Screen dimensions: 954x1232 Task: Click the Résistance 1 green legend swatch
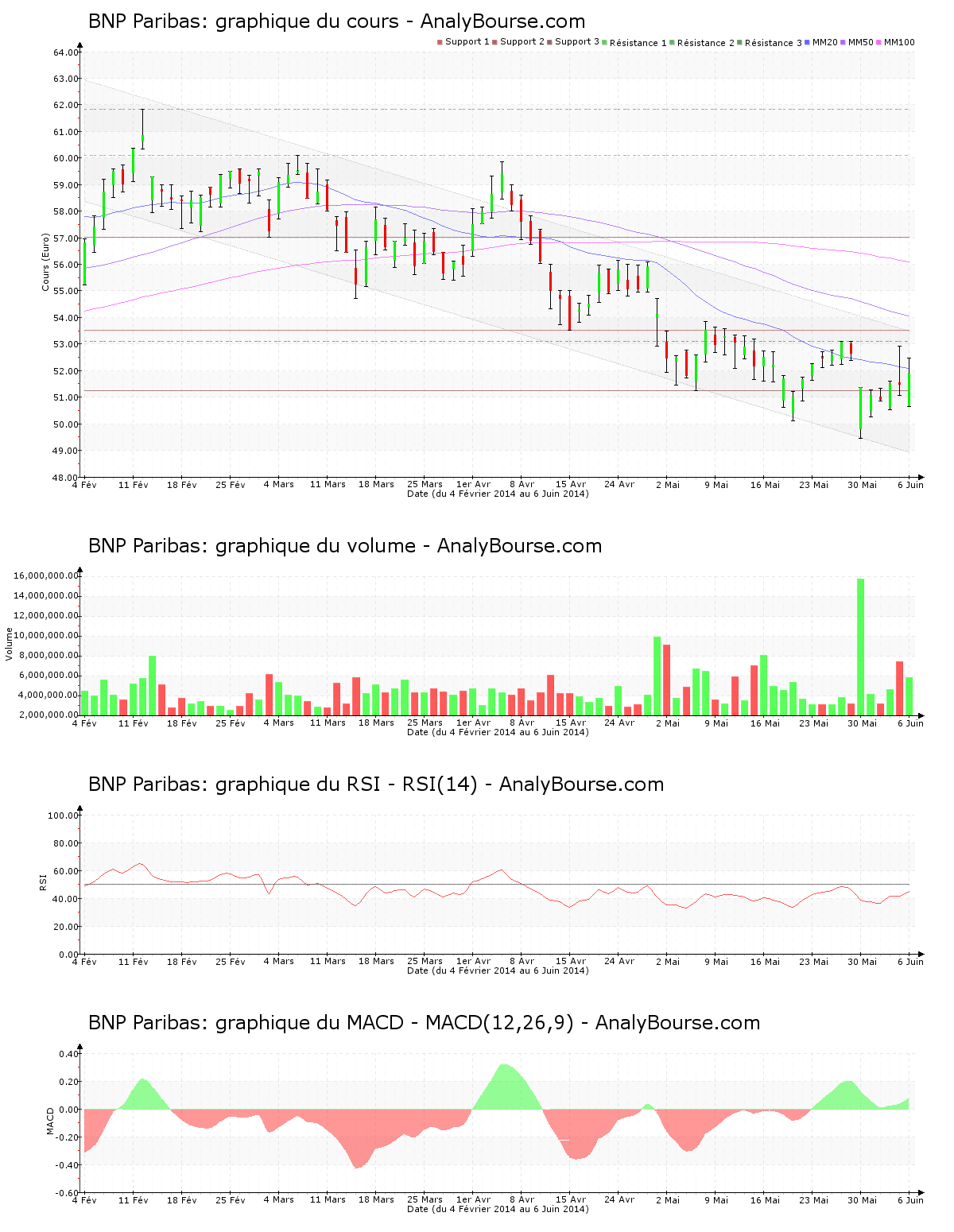[605, 42]
